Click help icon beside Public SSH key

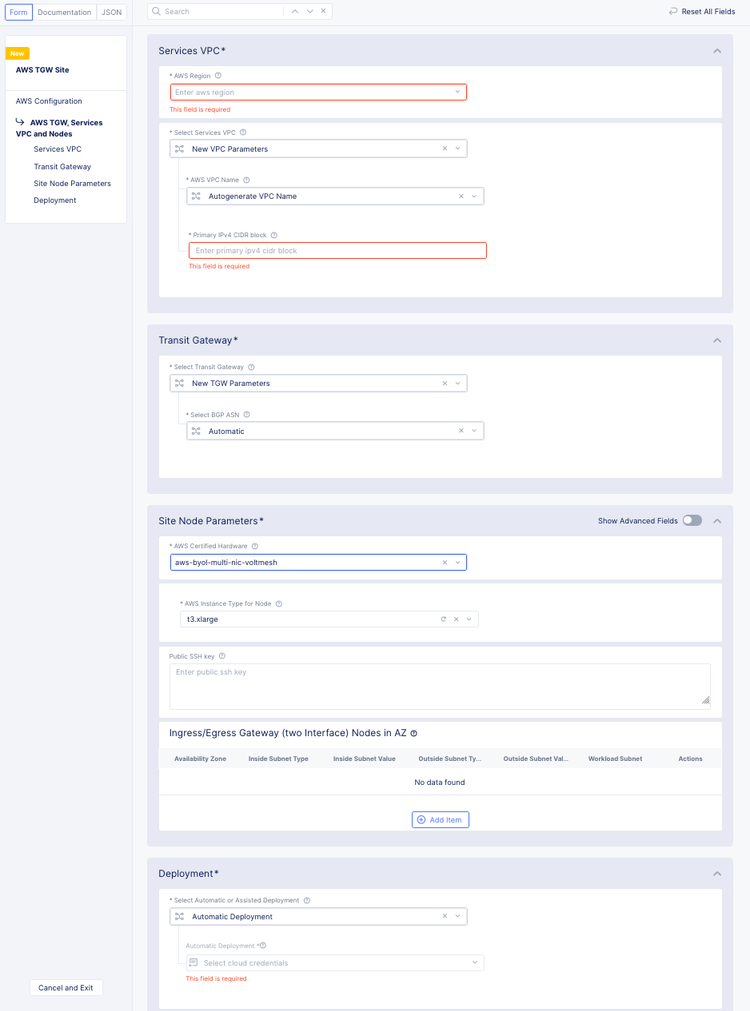pyautogui.click(x=222, y=656)
